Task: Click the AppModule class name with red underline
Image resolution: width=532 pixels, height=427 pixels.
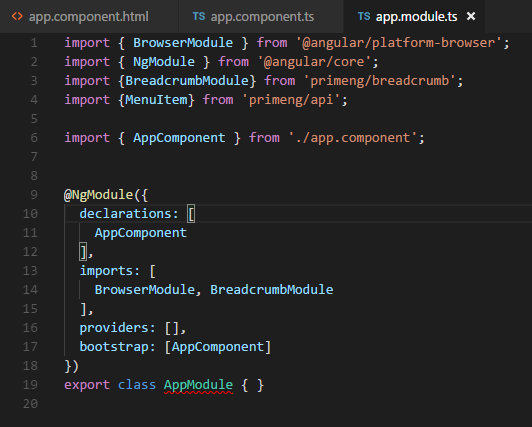Action: coord(198,385)
